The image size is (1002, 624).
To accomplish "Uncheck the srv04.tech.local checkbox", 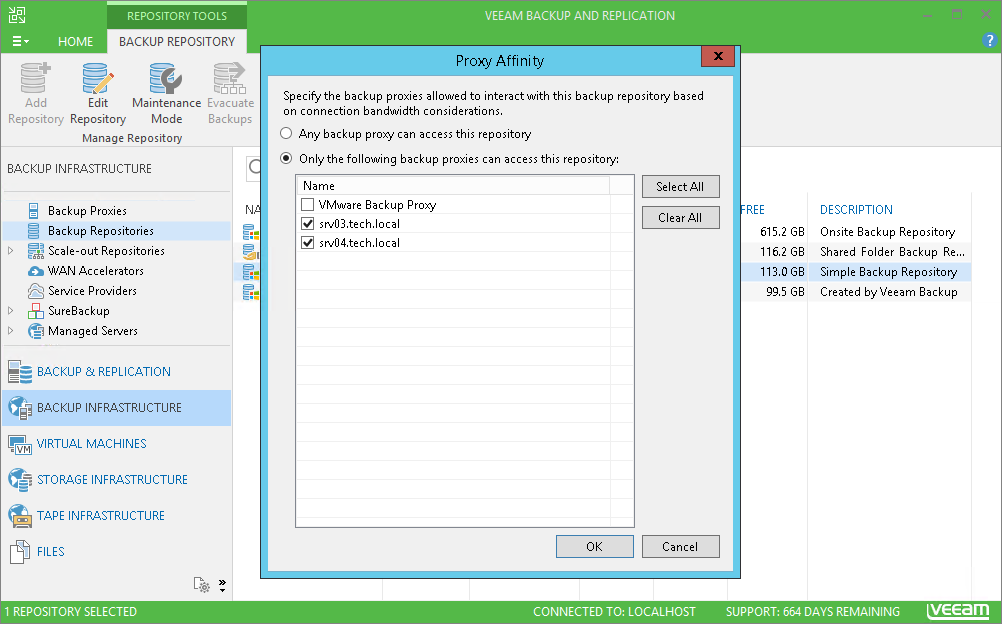I will (307, 243).
